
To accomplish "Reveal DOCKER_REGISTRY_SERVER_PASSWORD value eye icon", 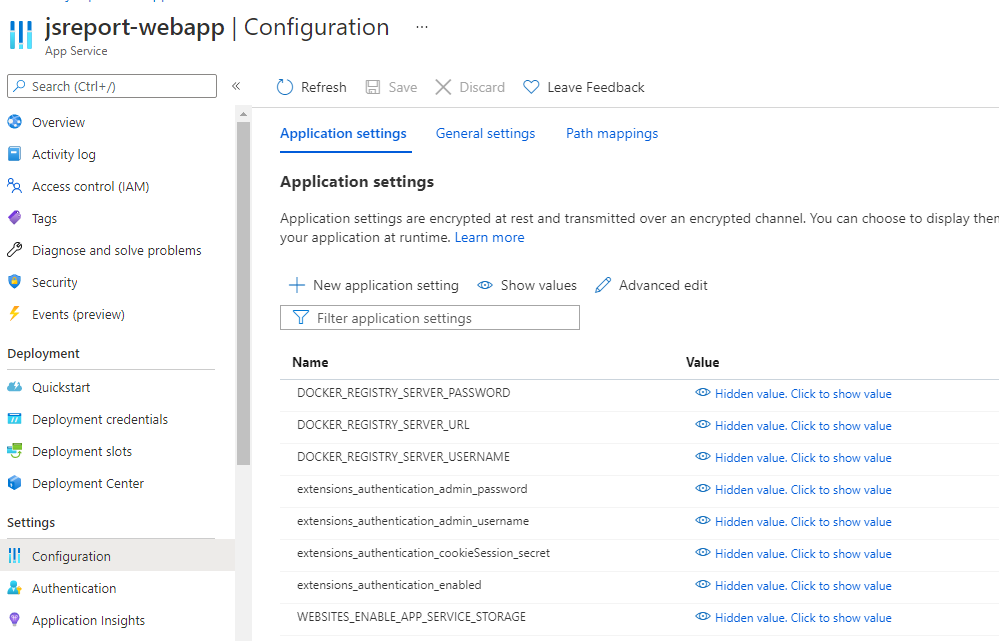I will (x=703, y=393).
